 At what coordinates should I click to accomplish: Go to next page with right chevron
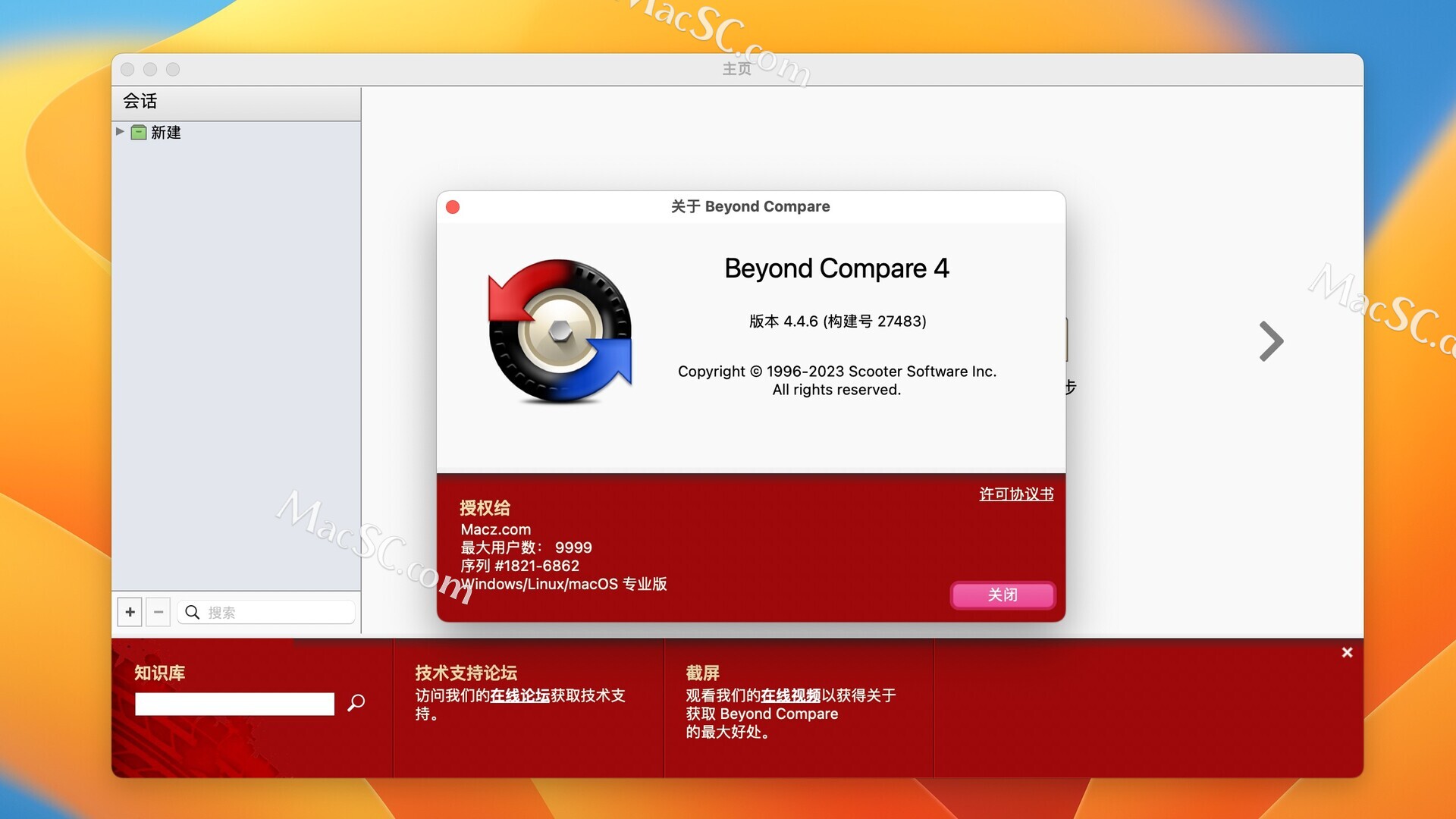click(x=1271, y=341)
